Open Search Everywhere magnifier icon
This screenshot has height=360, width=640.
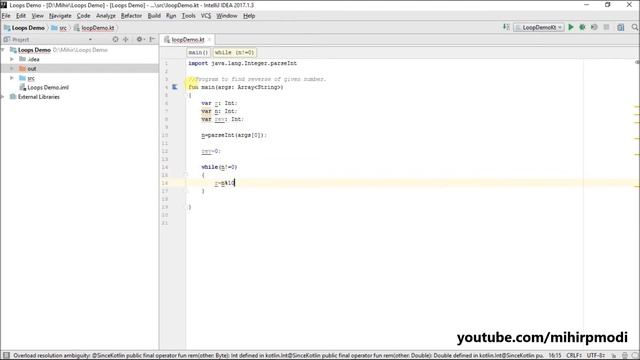click(635, 27)
